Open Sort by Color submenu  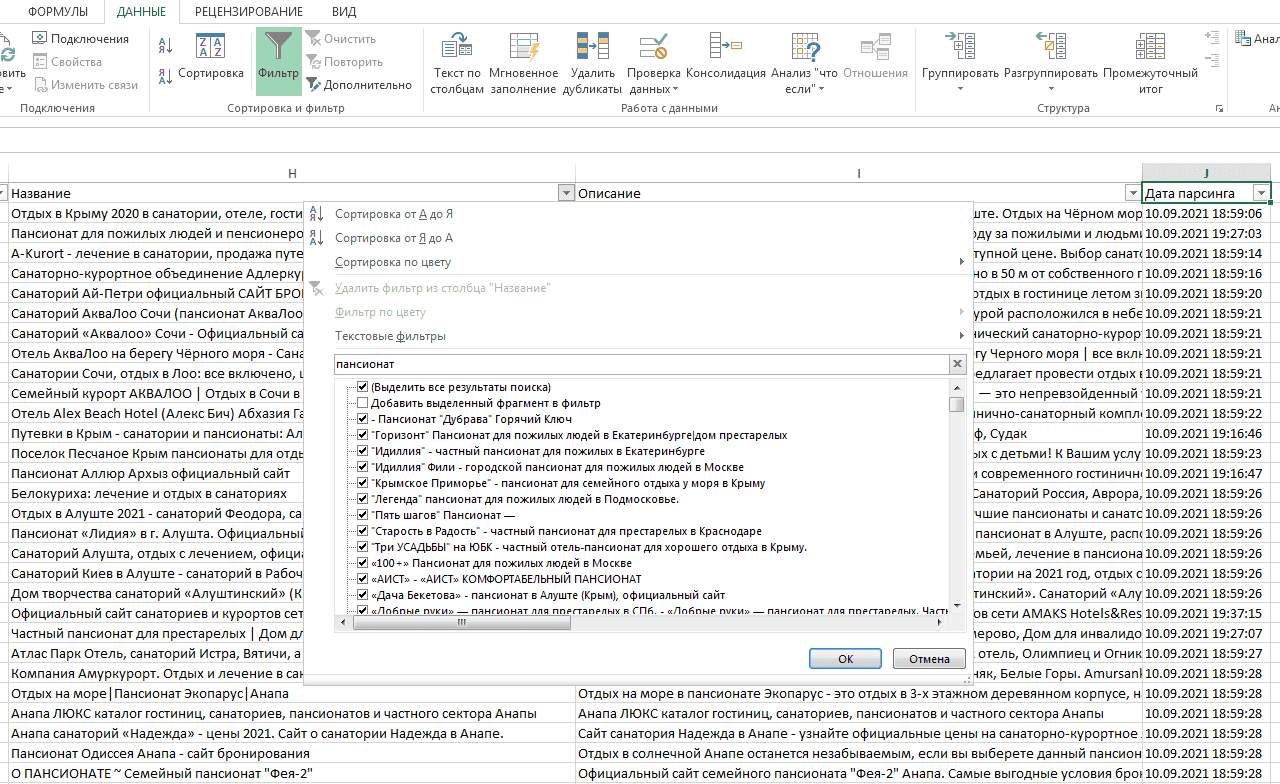tap(393, 262)
